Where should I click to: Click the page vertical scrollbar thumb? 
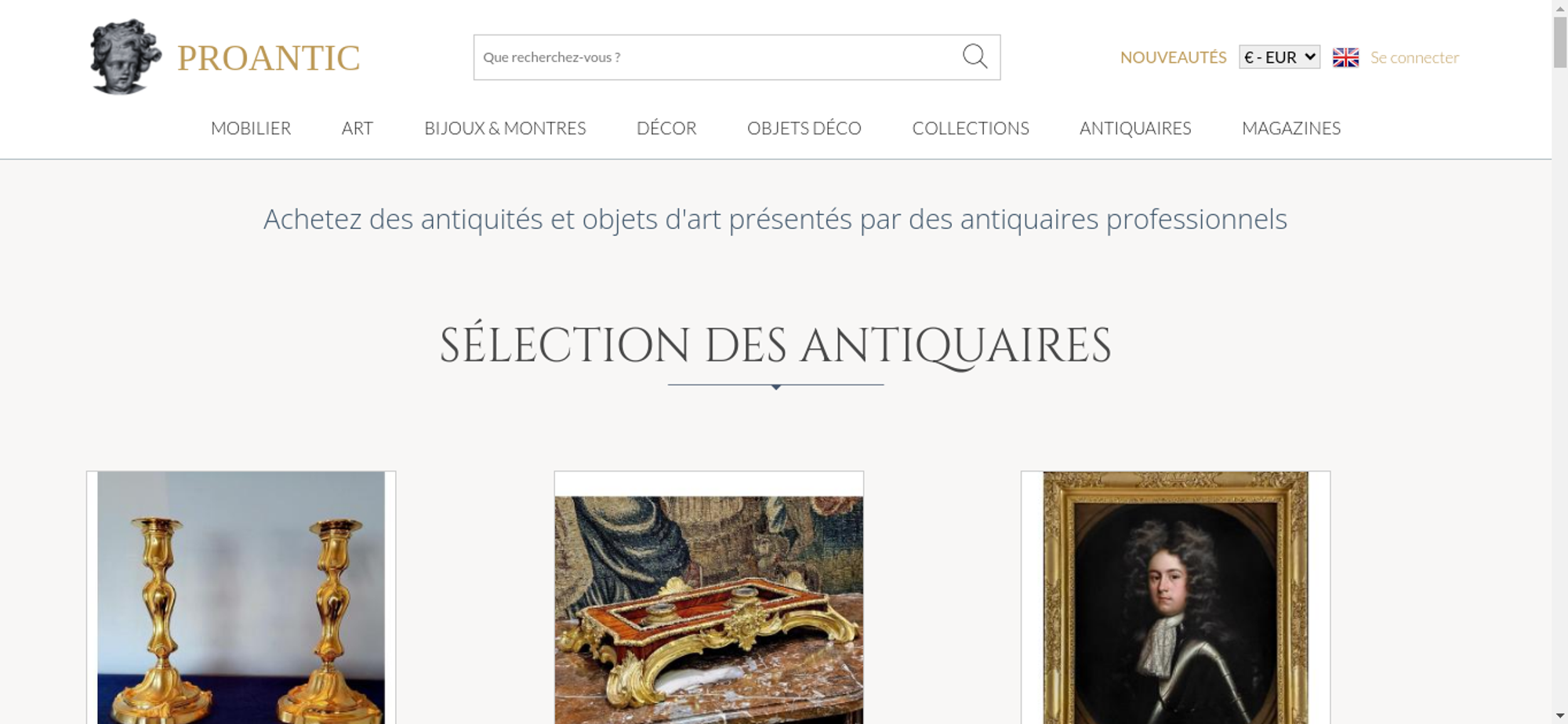point(1560,42)
